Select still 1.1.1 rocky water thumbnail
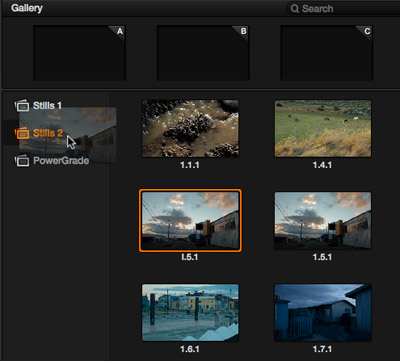The height and width of the screenshot is (361, 400). point(190,128)
